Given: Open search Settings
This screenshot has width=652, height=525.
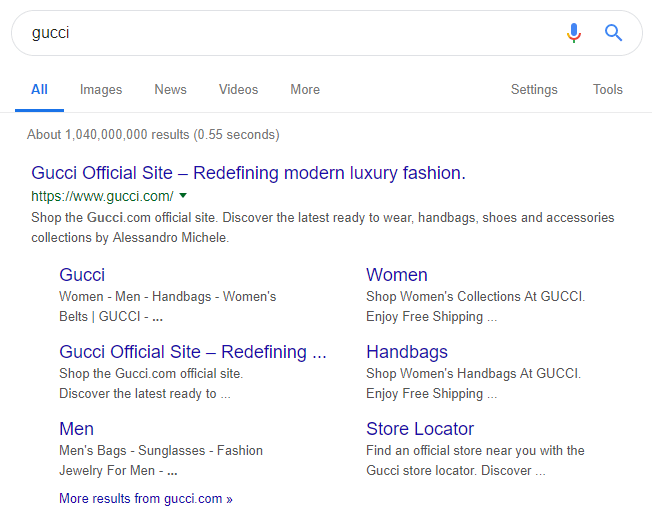Looking at the screenshot, I should 534,89.
